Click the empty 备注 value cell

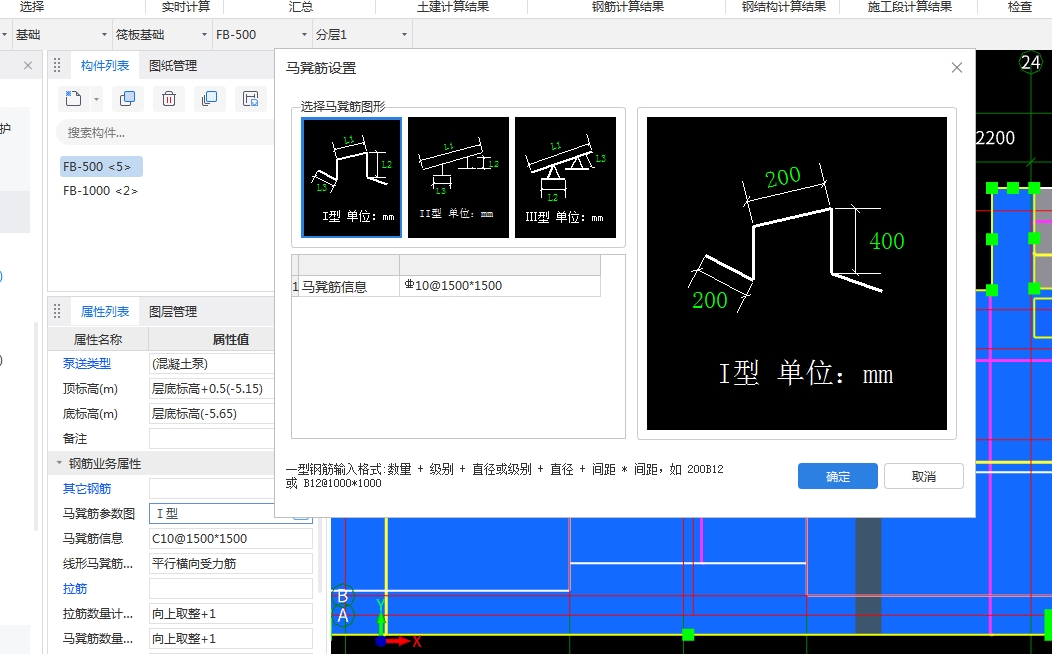click(x=211, y=439)
